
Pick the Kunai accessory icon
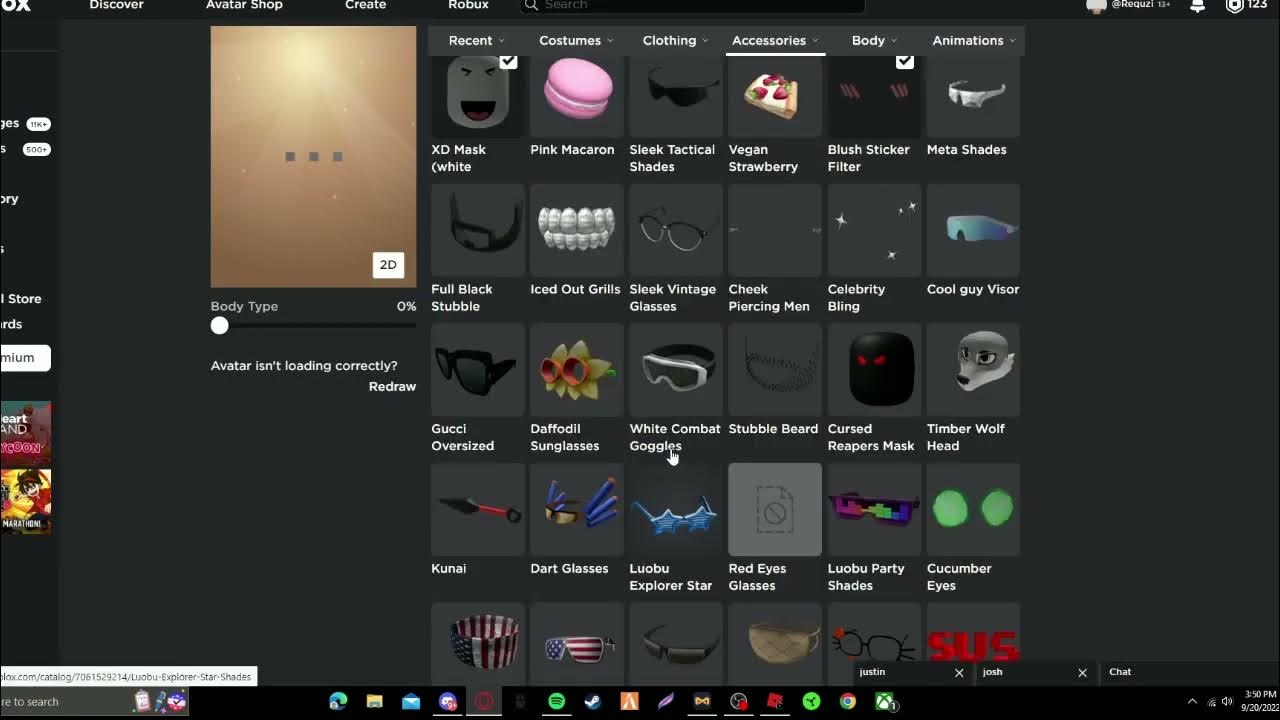coord(477,509)
